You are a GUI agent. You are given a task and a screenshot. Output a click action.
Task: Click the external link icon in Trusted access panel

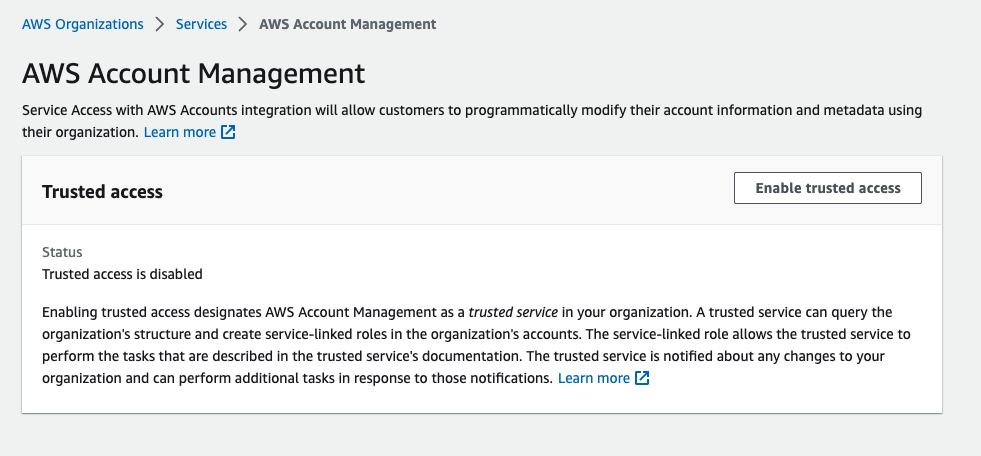643,378
